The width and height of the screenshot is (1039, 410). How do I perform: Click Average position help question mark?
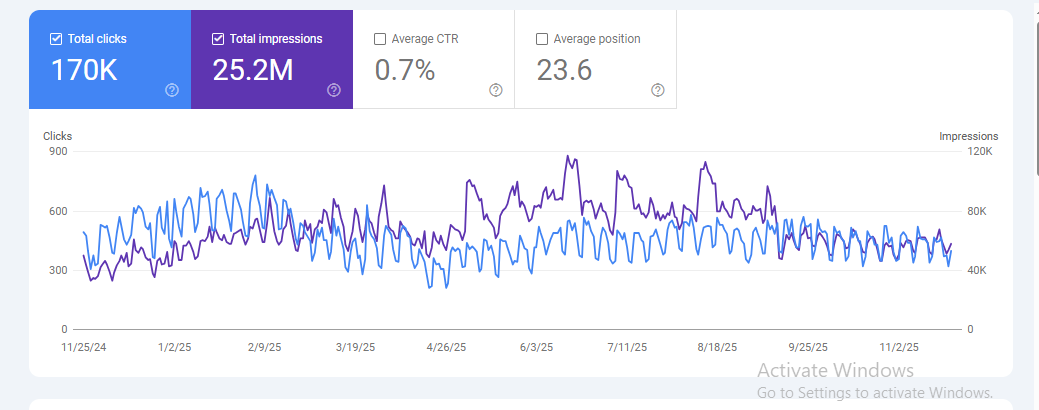coord(658,90)
